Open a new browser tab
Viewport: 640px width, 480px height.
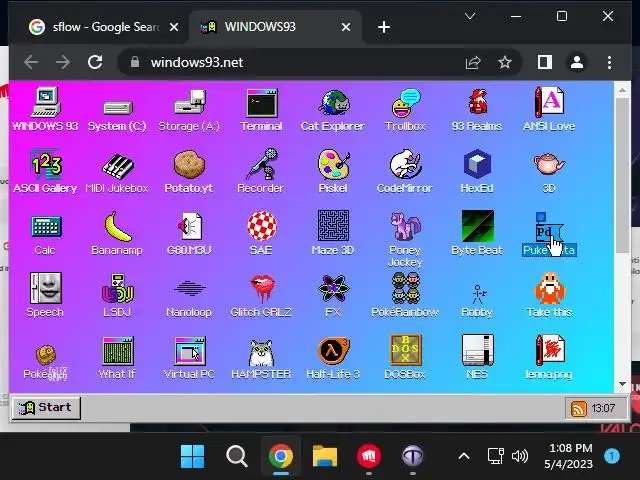384,27
